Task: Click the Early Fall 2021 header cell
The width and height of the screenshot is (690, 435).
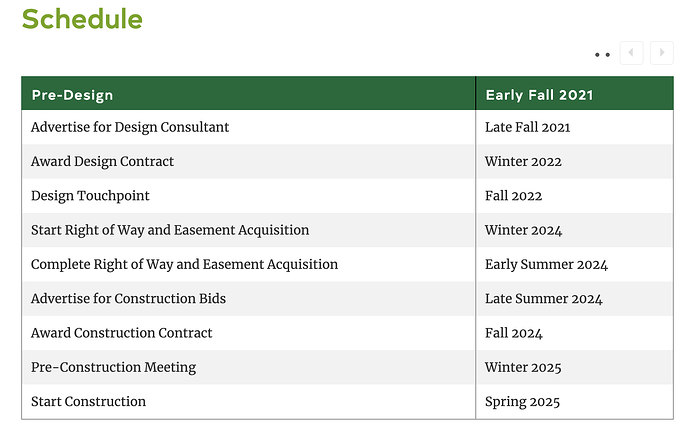Action: click(x=575, y=93)
